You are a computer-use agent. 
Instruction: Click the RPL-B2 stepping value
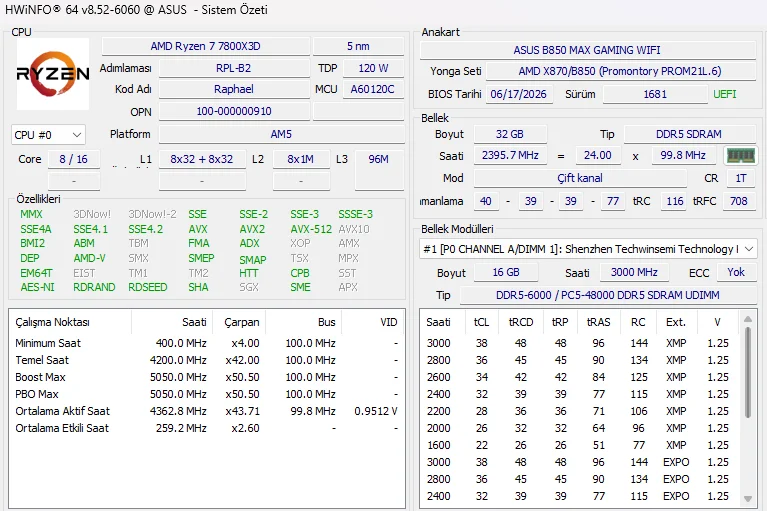click(x=234, y=68)
